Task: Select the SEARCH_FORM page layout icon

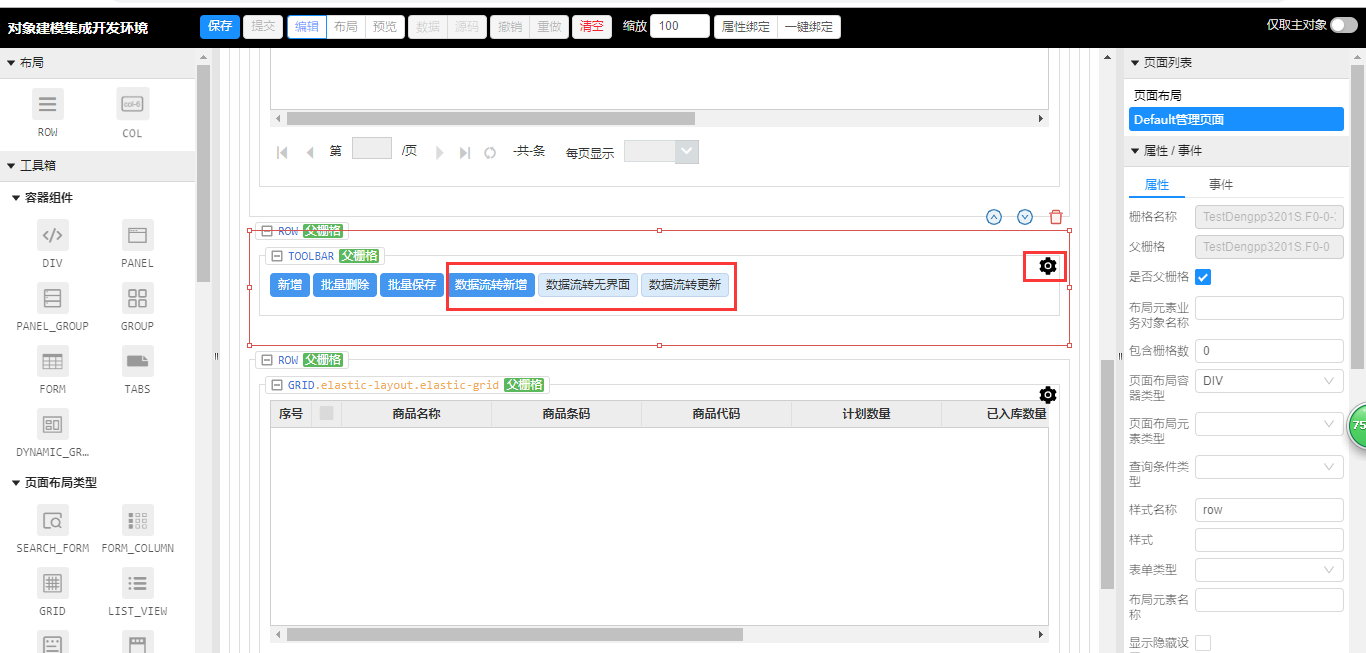Action: point(52,521)
